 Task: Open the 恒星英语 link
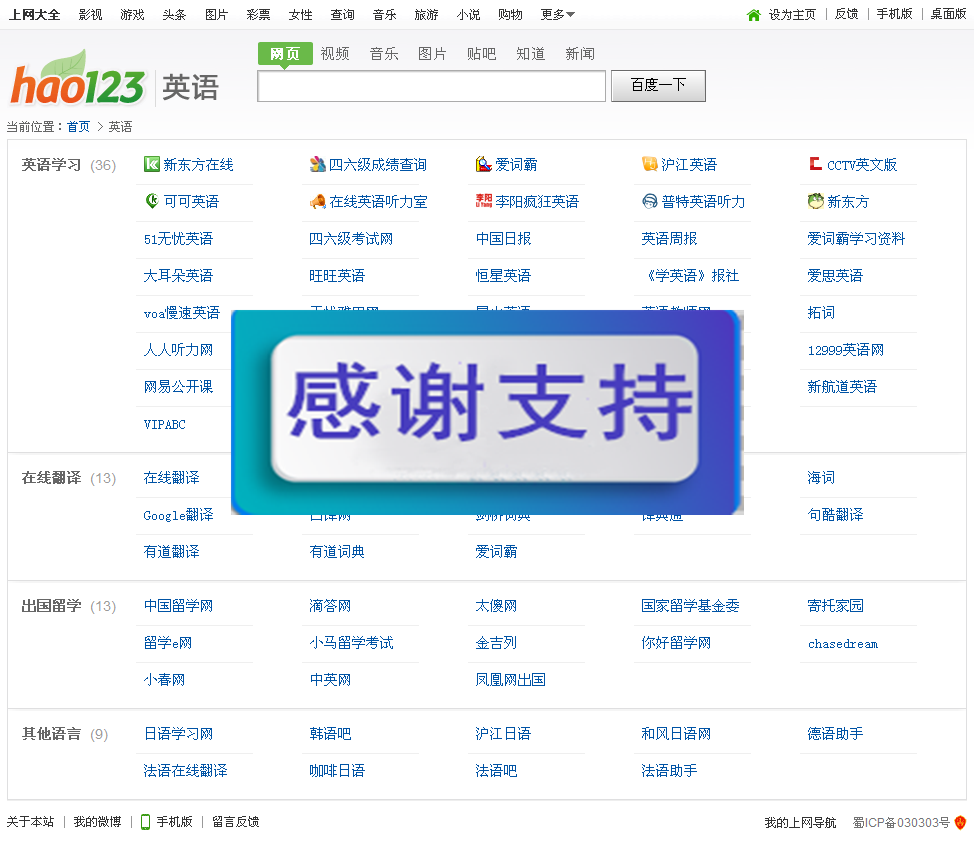(503, 276)
